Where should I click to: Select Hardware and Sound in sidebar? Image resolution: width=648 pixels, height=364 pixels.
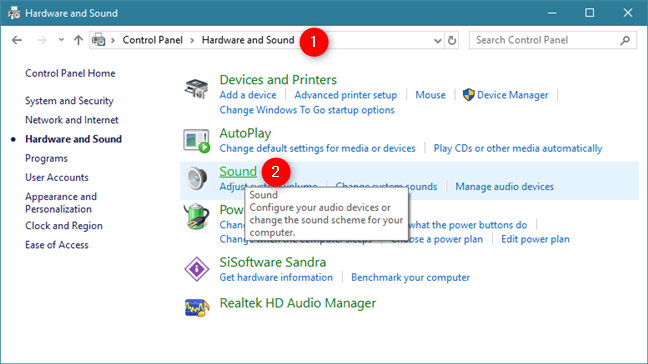tap(74, 139)
